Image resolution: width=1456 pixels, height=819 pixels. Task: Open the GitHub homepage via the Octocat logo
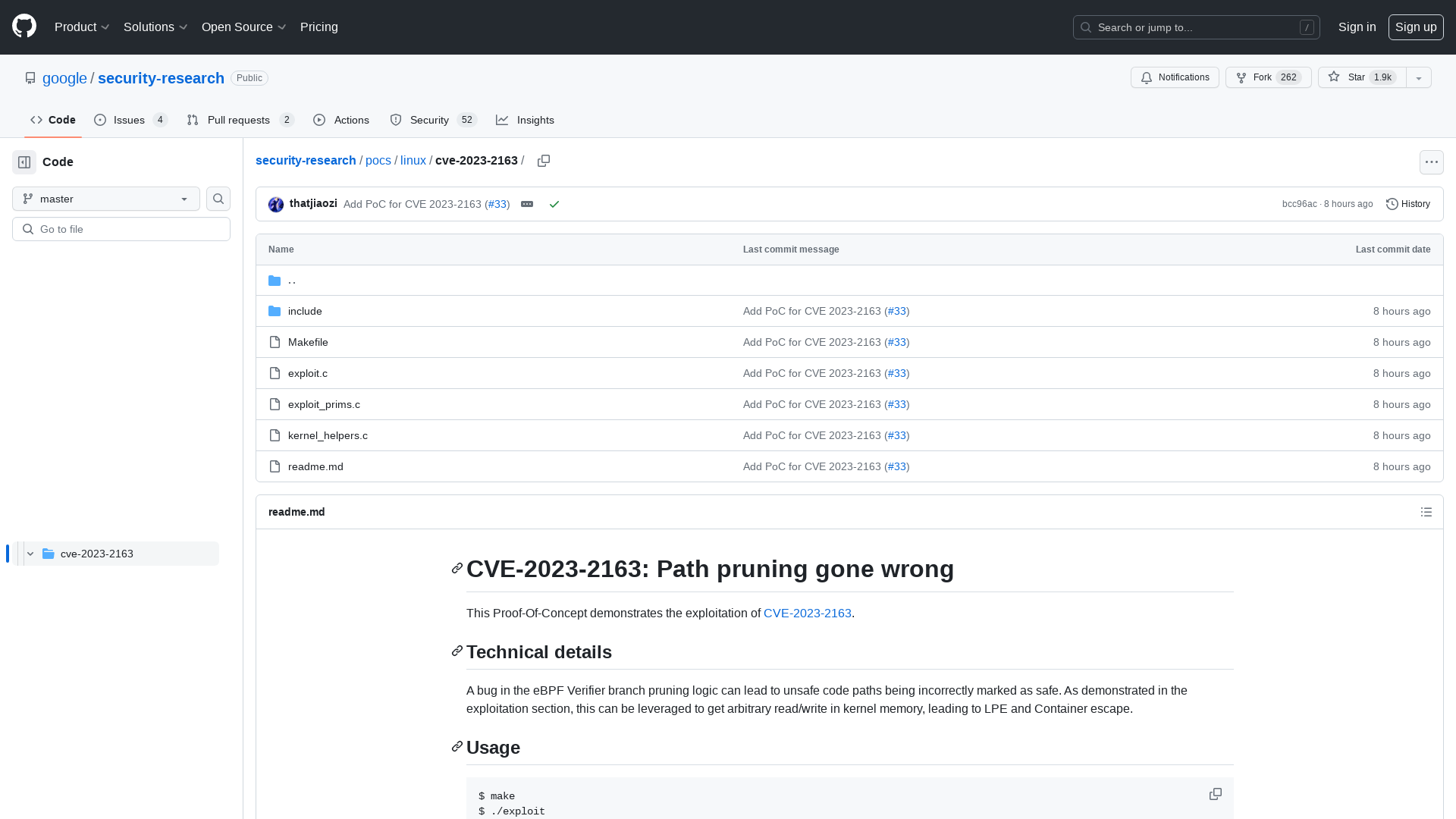tap(24, 27)
